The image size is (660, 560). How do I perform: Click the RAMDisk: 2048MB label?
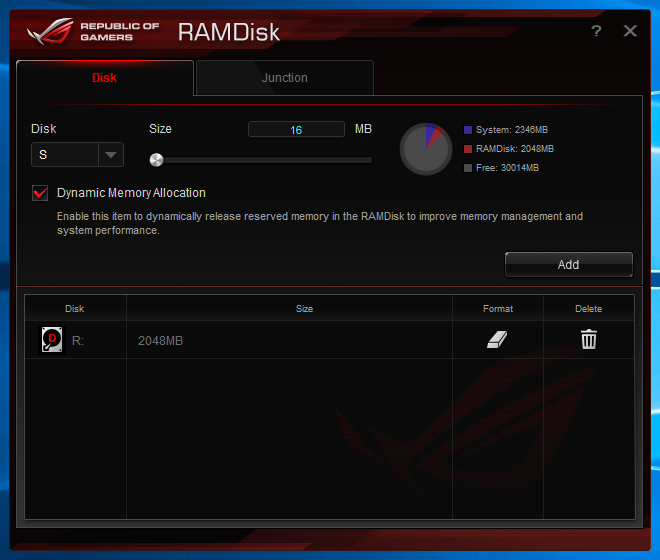pyautogui.click(x=515, y=149)
